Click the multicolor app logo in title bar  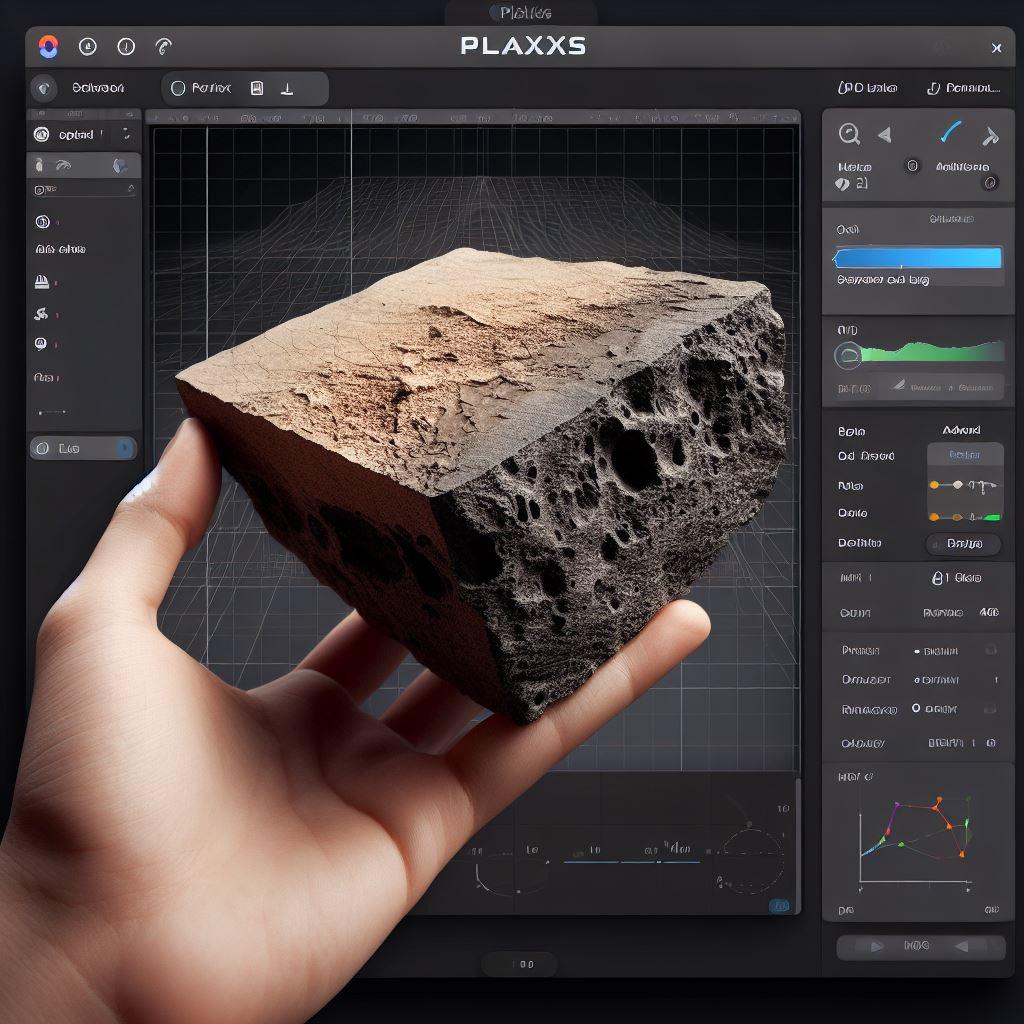pos(48,46)
